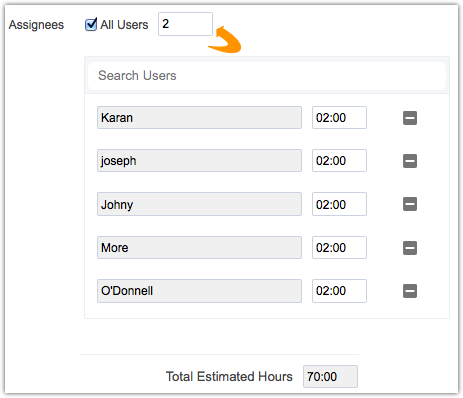Remove O'Donnell using the minus icon
The image size is (463, 398).
[x=410, y=291]
